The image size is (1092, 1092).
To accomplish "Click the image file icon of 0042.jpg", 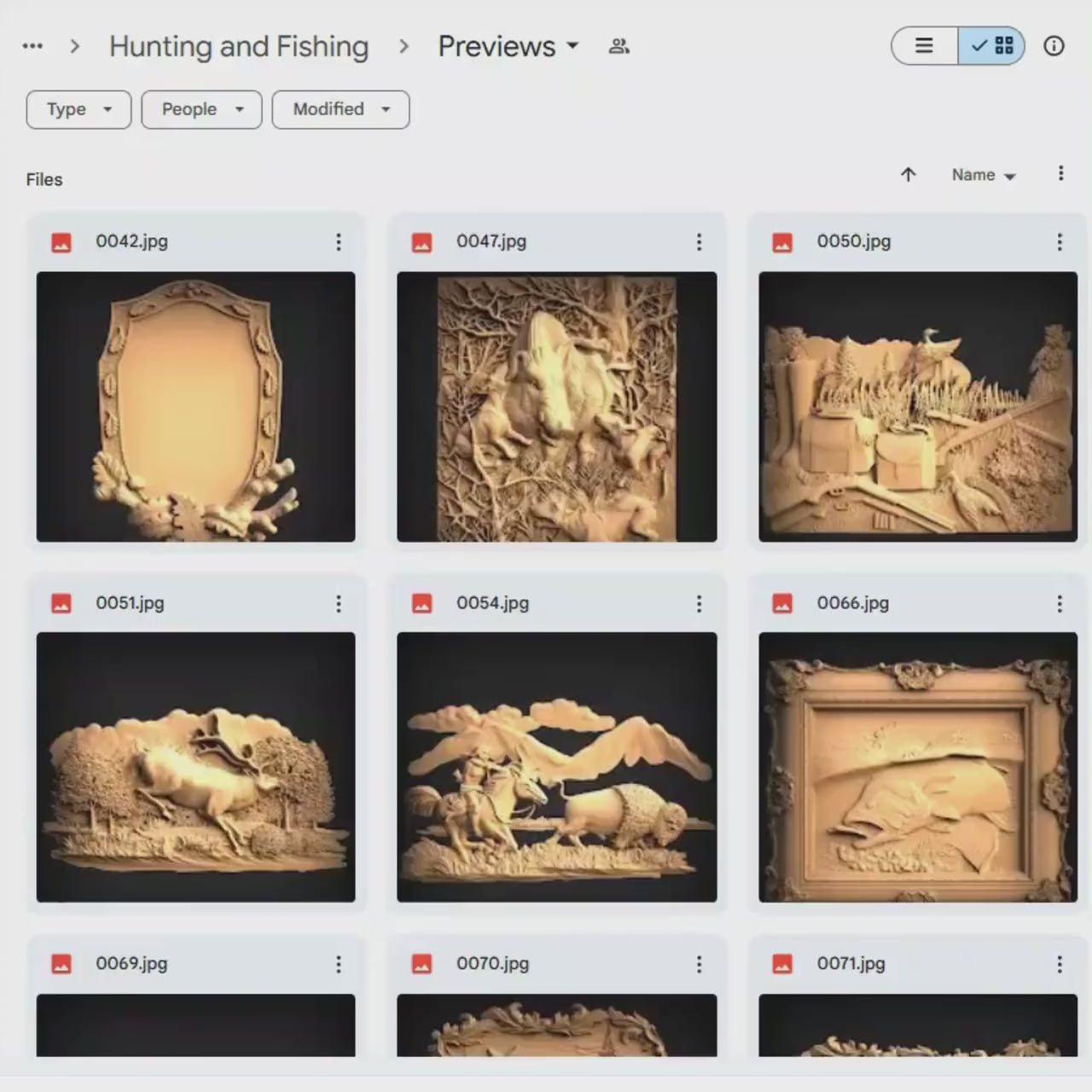I will (61, 243).
